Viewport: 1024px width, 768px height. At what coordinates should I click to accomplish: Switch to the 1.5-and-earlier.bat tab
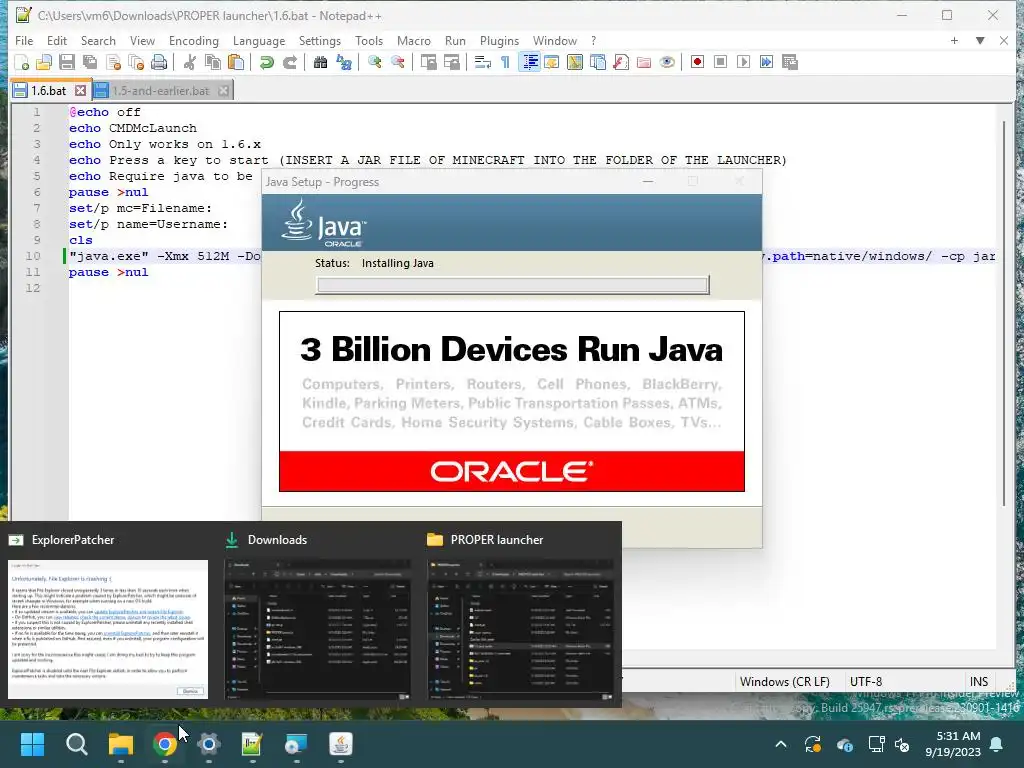(x=161, y=91)
